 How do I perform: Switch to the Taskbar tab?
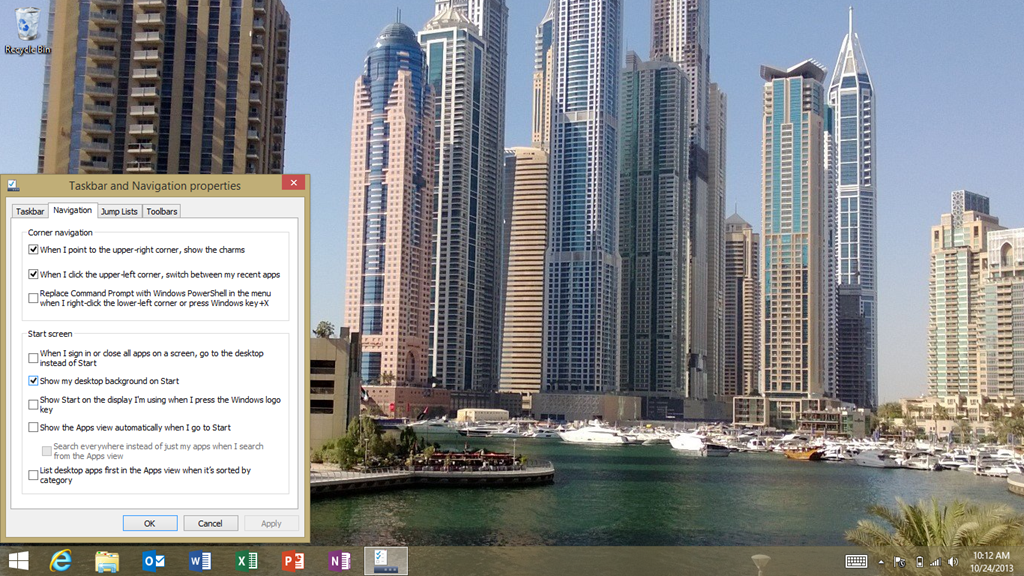pos(30,211)
